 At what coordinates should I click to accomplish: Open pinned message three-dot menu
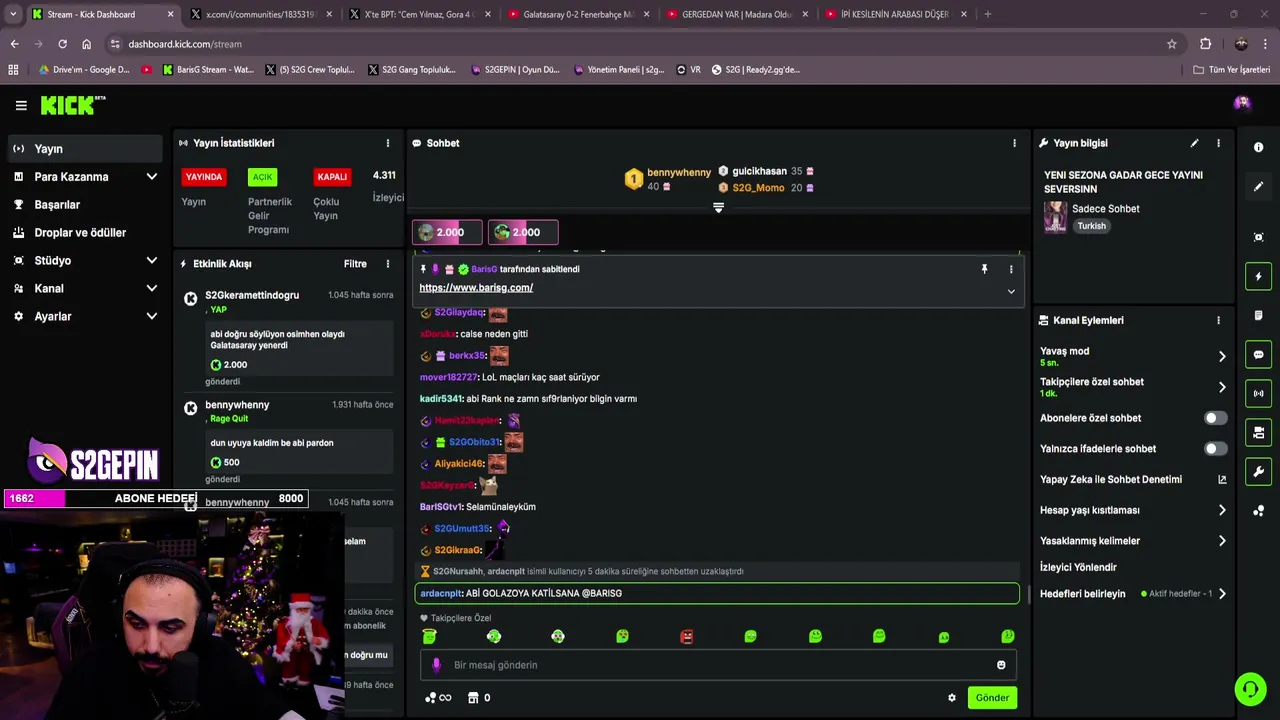click(1011, 269)
